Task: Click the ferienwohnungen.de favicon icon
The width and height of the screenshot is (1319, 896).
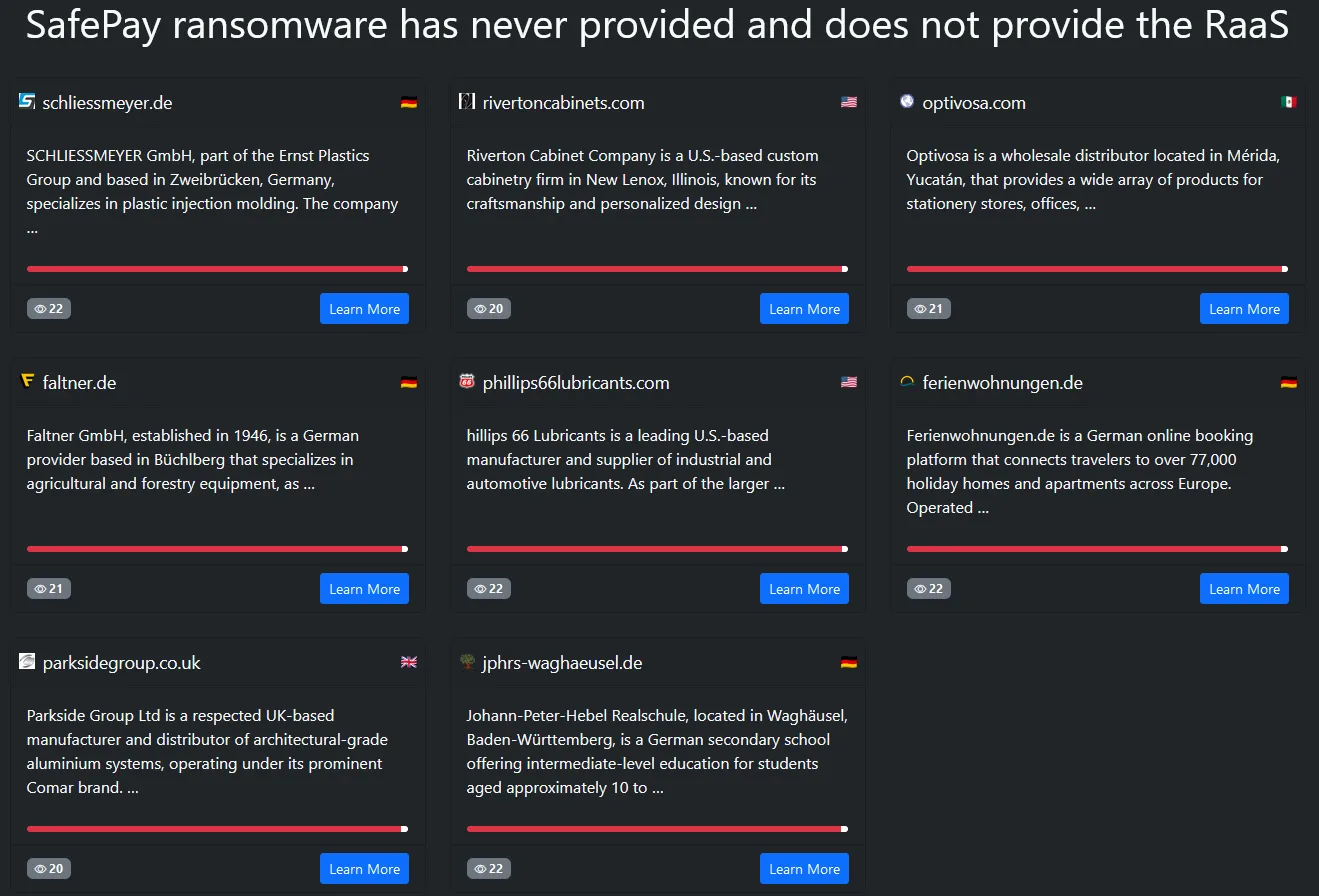Action: 907,381
